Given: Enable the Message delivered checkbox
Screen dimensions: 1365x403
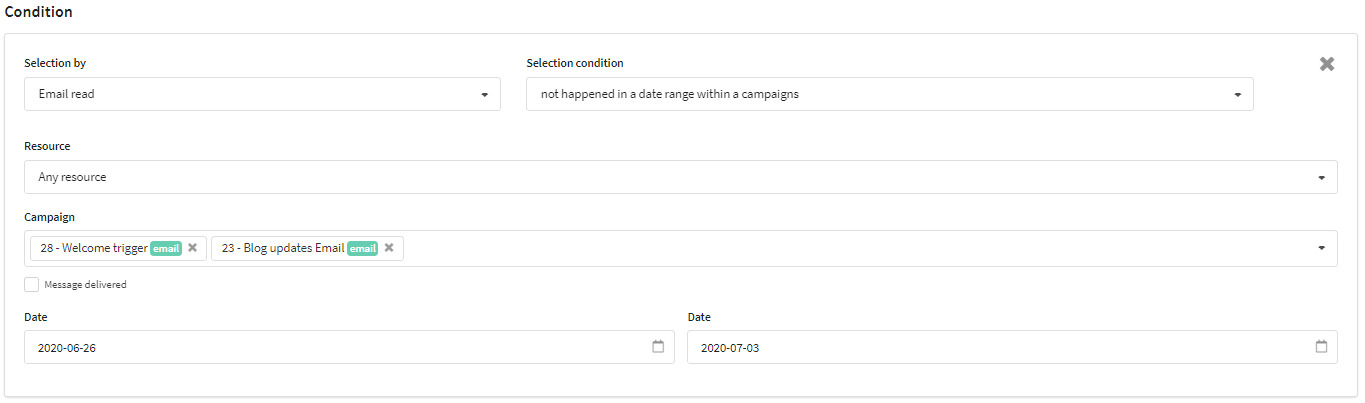Looking at the screenshot, I should coord(32,284).
